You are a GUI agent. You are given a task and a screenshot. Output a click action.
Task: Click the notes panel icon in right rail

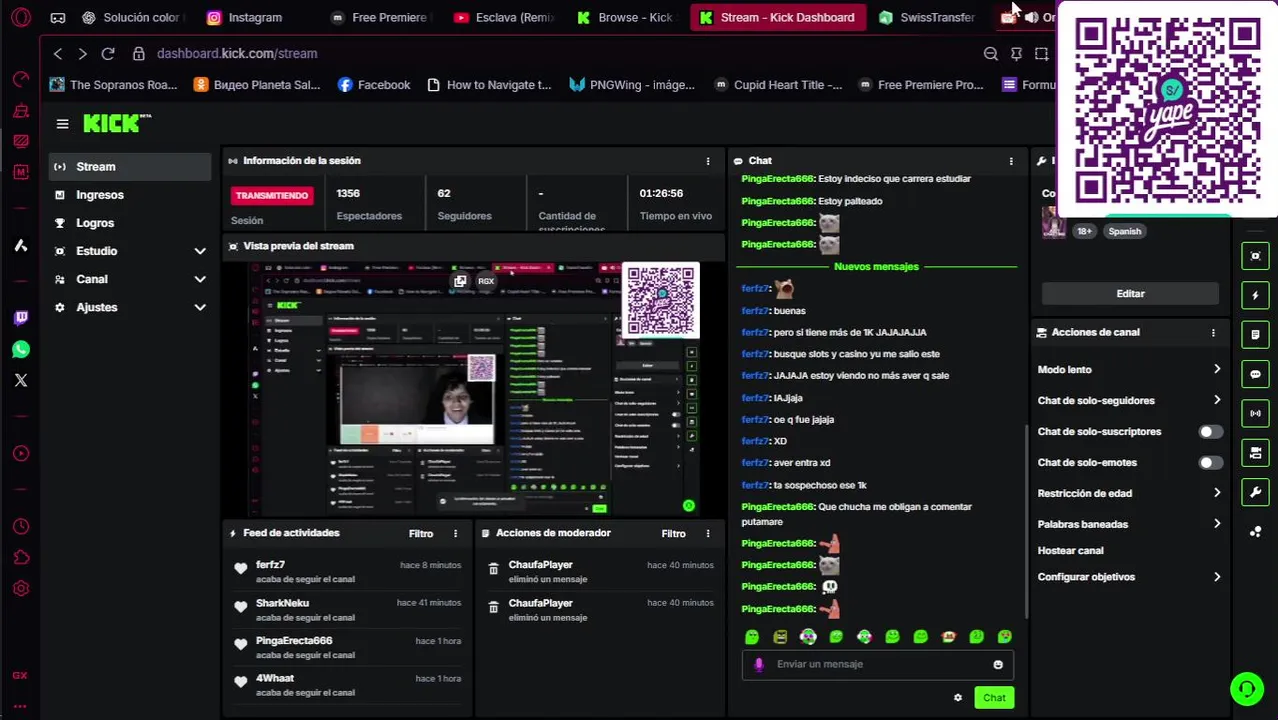tap(1255, 334)
